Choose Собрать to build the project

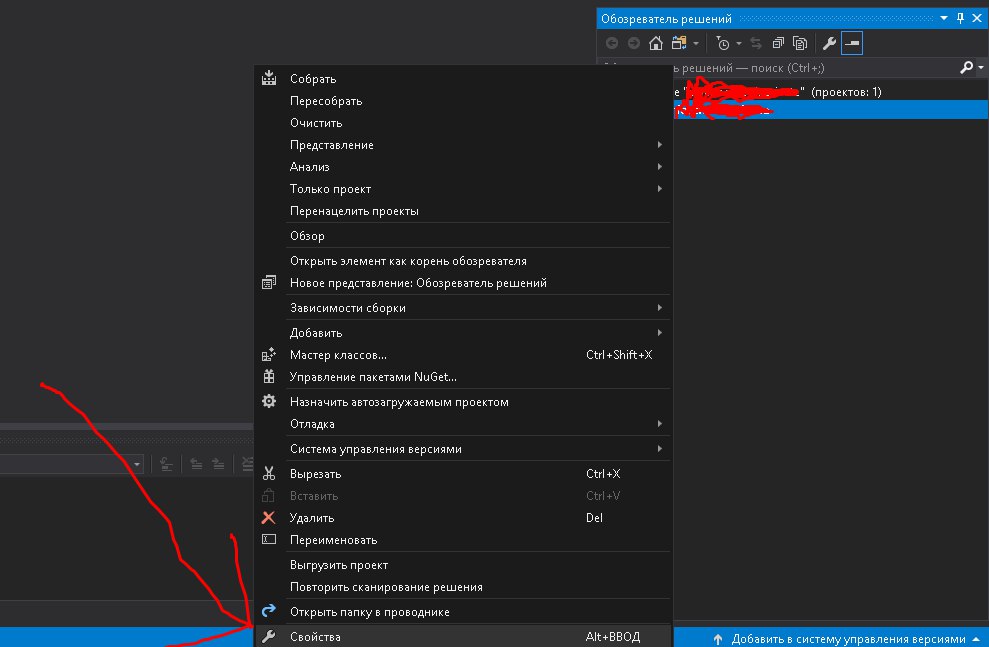313,79
